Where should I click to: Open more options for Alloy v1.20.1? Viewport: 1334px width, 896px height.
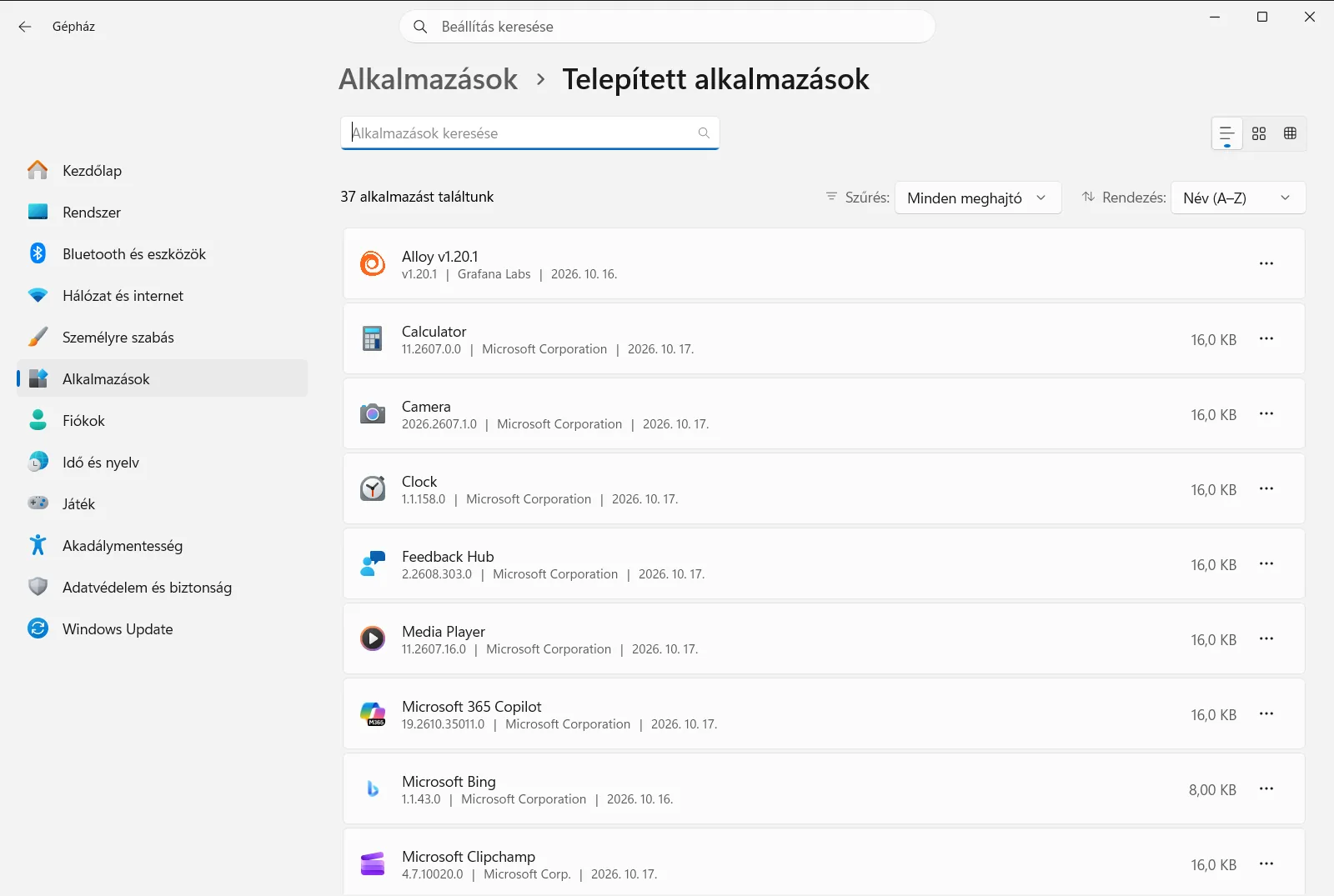click(1266, 263)
